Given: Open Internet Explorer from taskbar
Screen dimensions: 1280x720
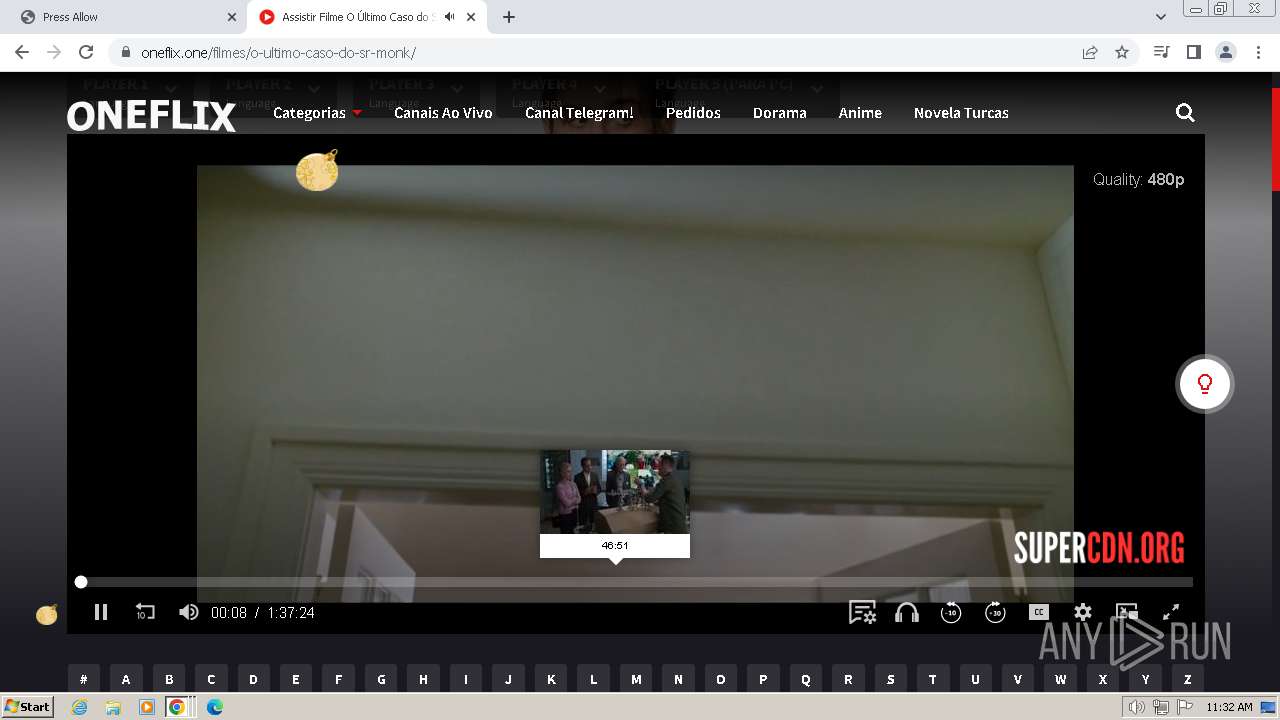Looking at the screenshot, I should click(x=79, y=707).
